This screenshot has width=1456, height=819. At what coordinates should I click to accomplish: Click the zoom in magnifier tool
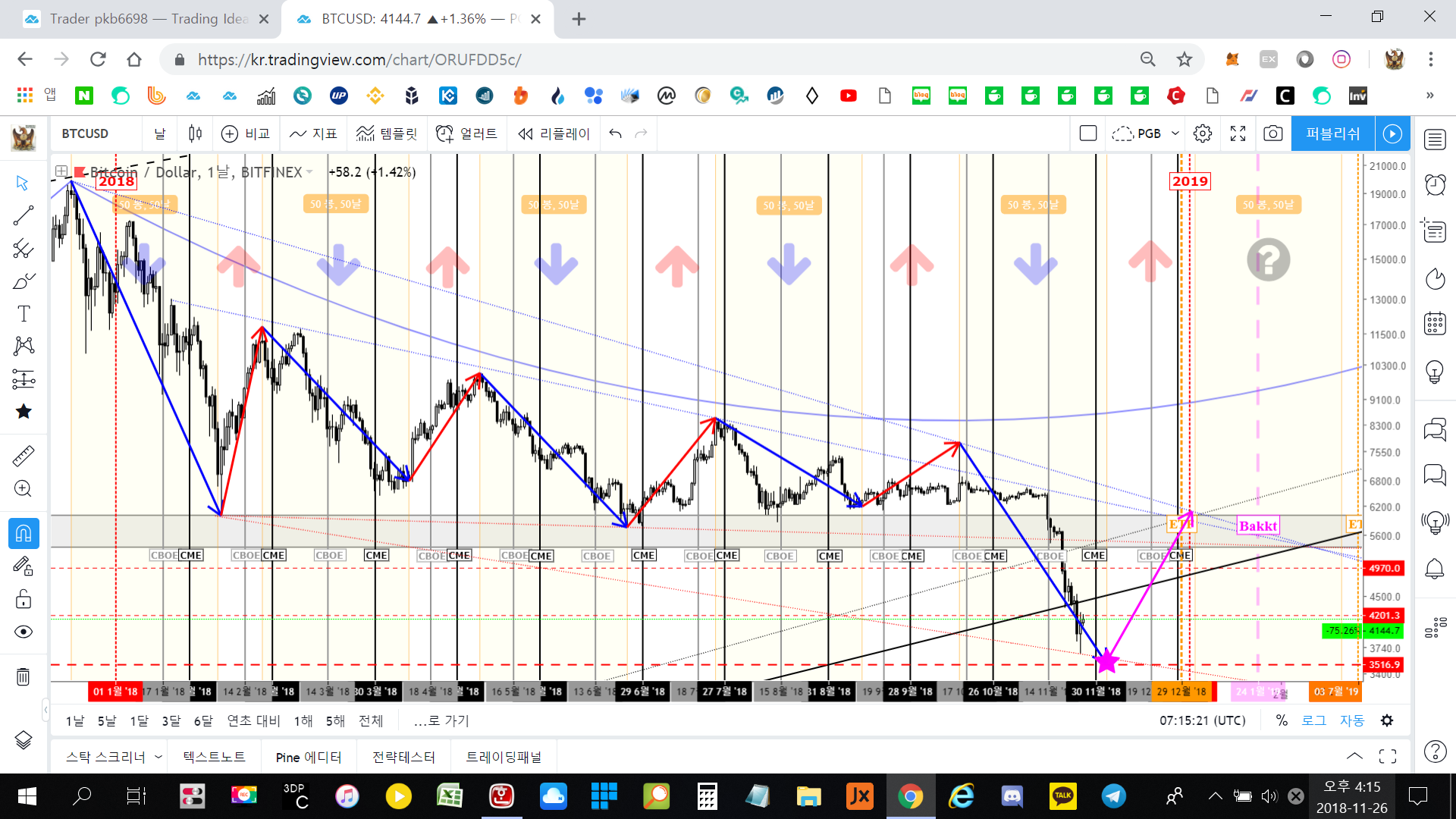(x=24, y=489)
